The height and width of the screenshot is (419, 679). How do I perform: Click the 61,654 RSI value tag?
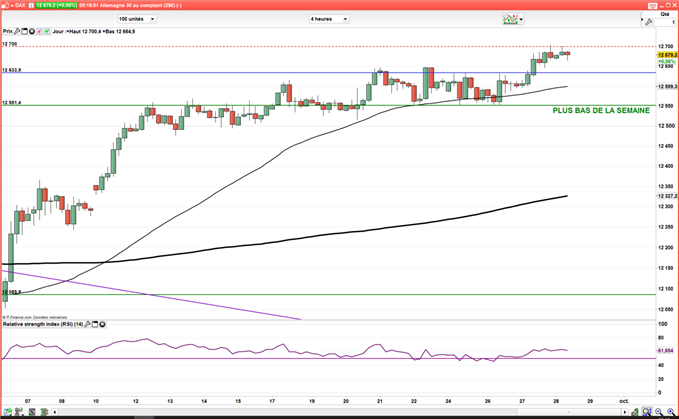666,351
